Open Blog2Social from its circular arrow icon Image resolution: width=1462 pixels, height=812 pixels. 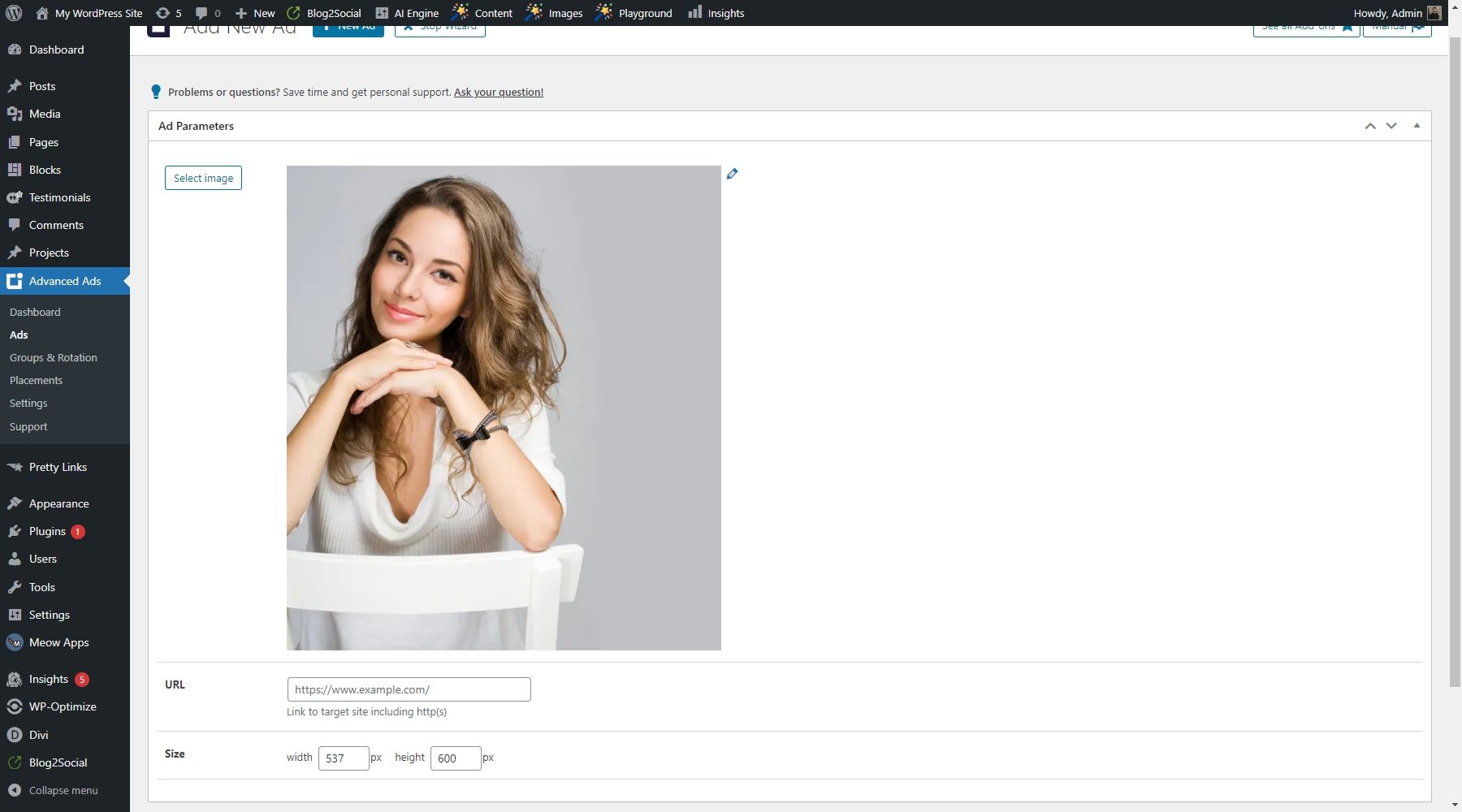[x=293, y=13]
